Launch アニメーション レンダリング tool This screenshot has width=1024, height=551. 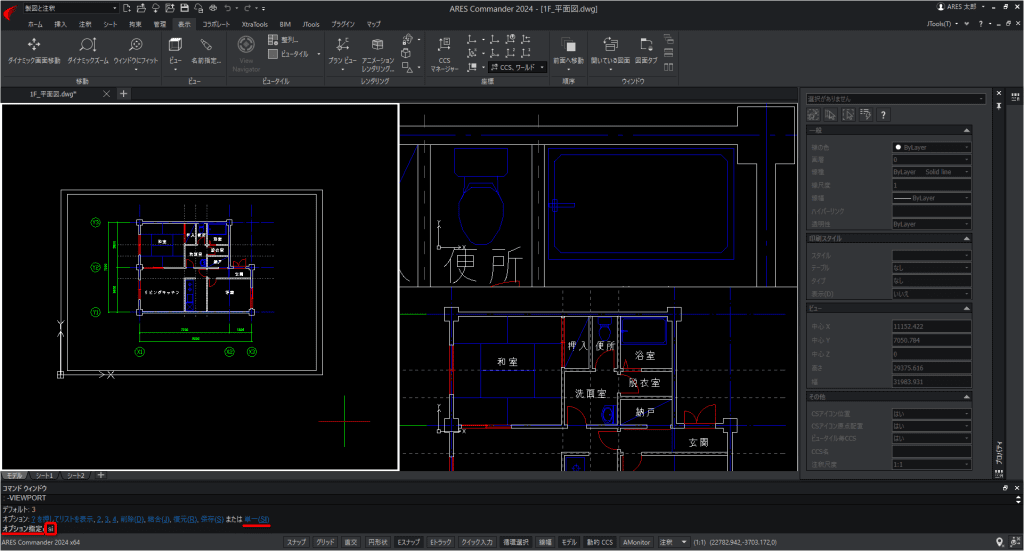pyautogui.click(x=377, y=54)
